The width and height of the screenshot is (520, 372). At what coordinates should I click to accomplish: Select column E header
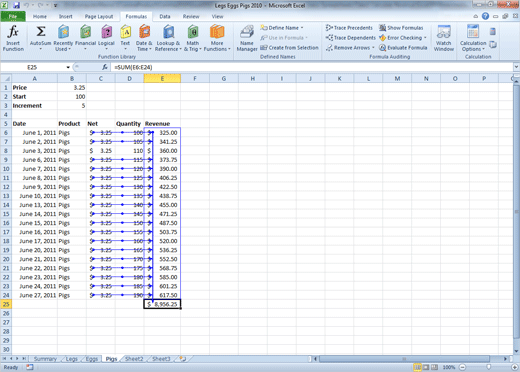[162, 79]
